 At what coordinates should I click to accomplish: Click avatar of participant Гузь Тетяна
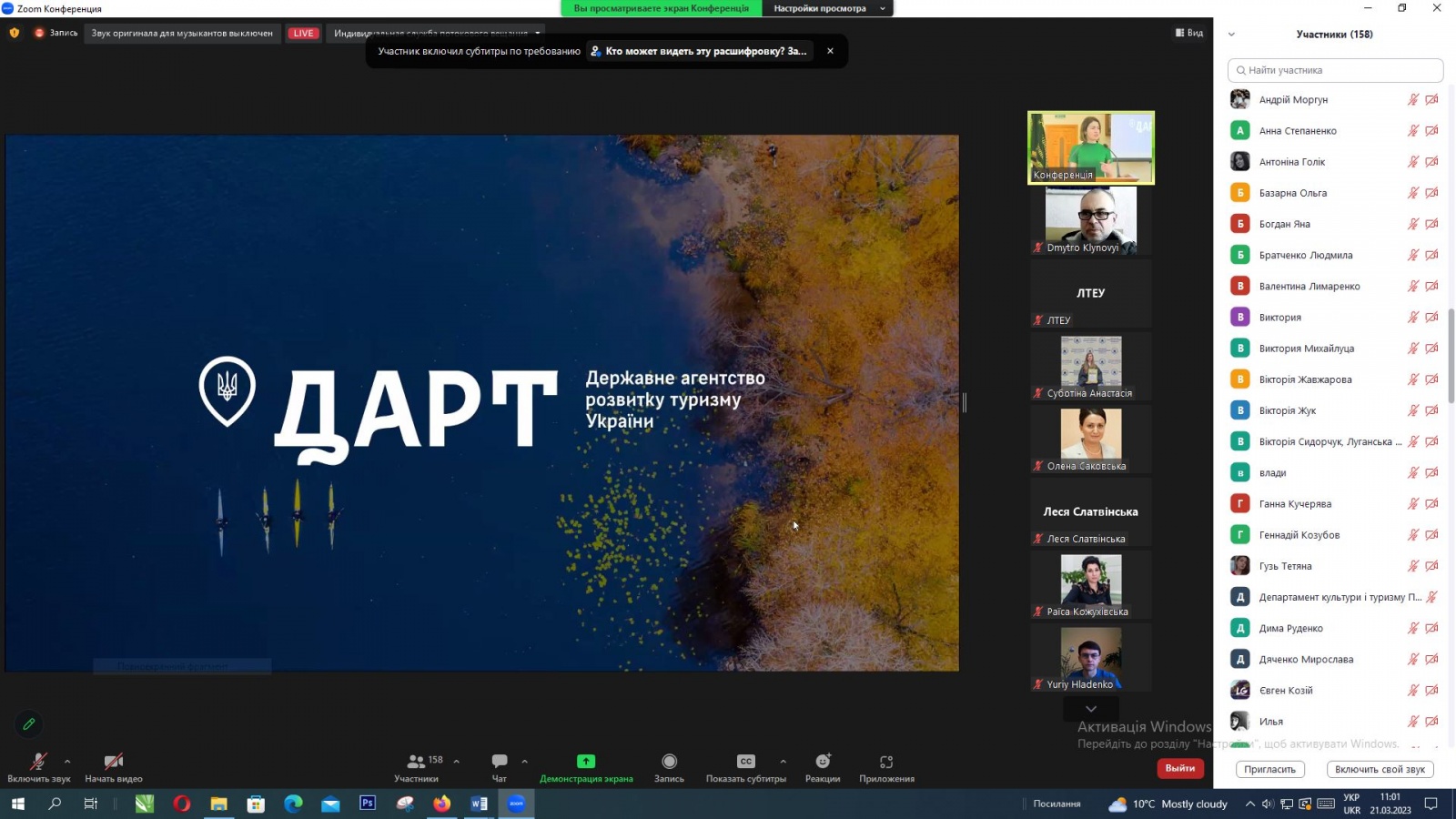[x=1239, y=566]
